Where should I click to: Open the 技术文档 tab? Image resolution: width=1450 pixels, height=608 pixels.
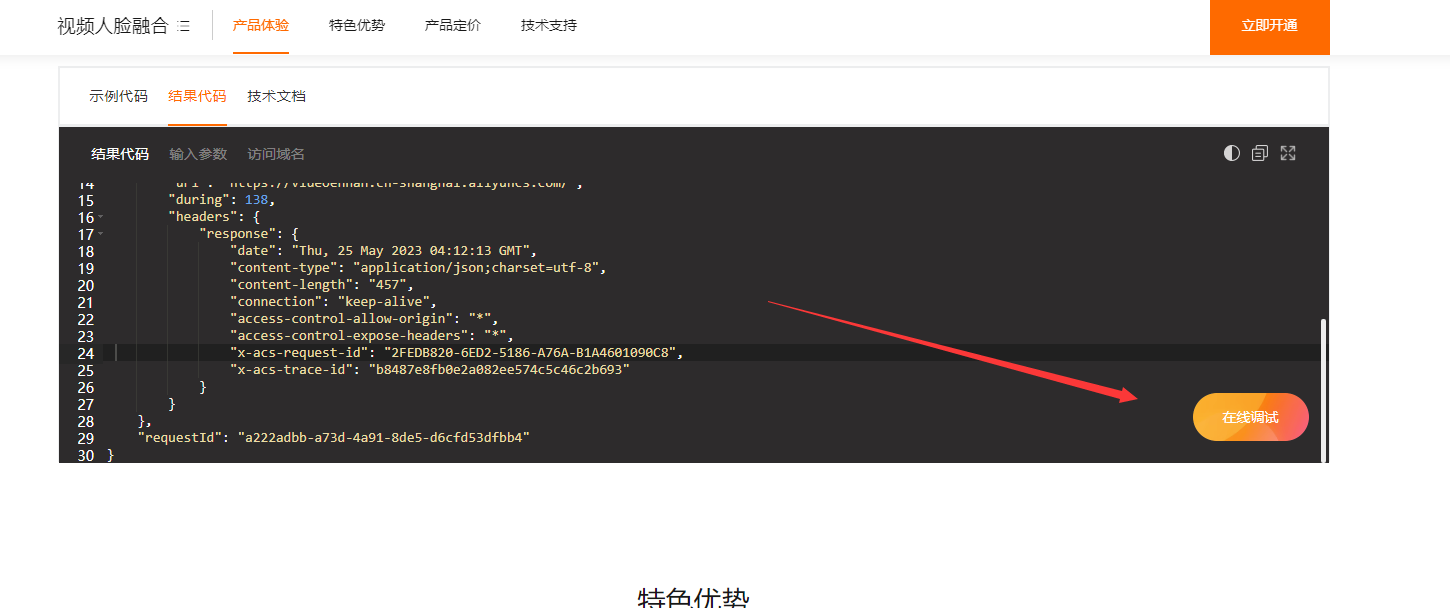tap(277, 96)
